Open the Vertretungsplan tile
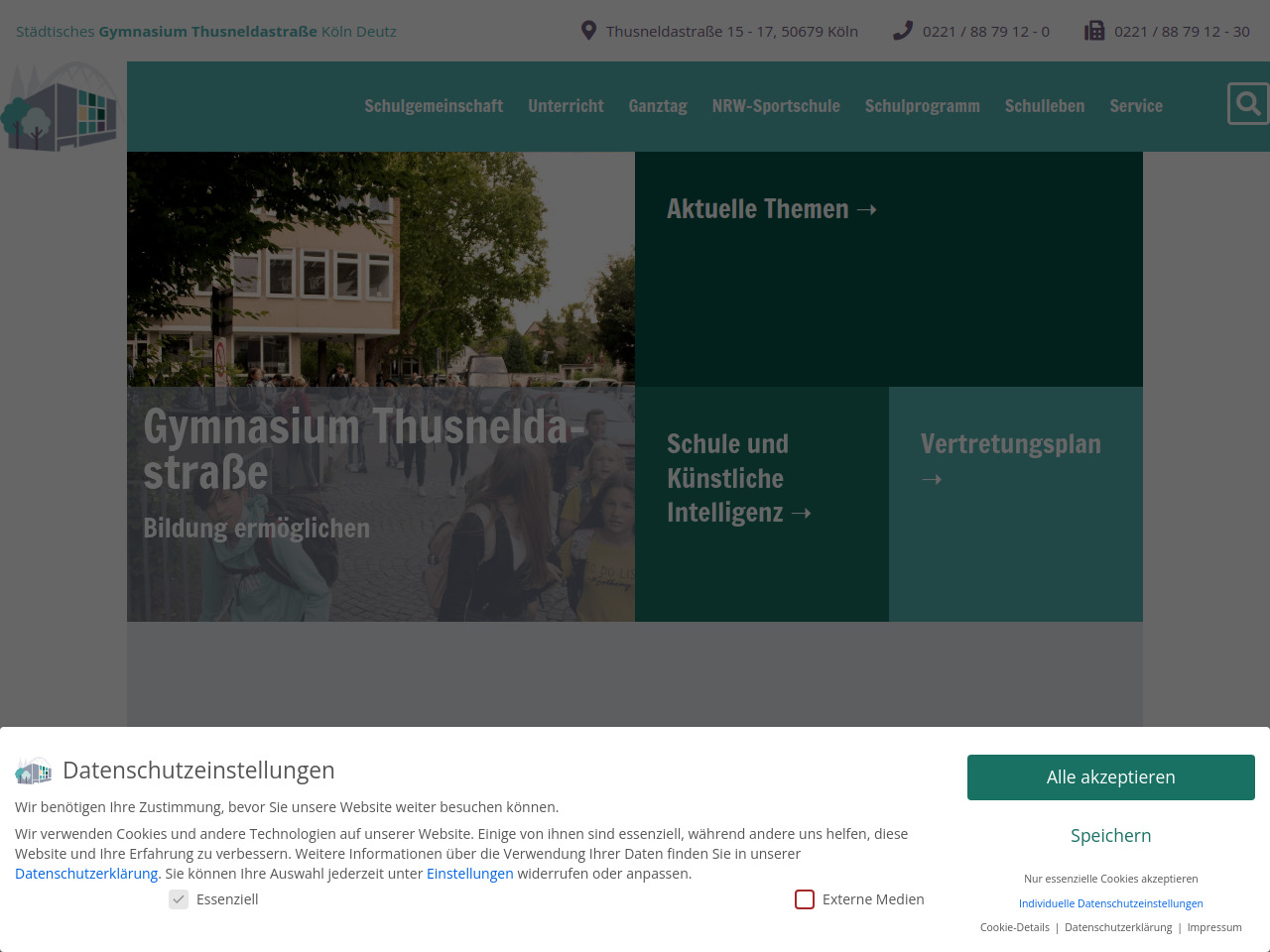The width and height of the screenshot is (1270, 952). tap(1011, 460)
